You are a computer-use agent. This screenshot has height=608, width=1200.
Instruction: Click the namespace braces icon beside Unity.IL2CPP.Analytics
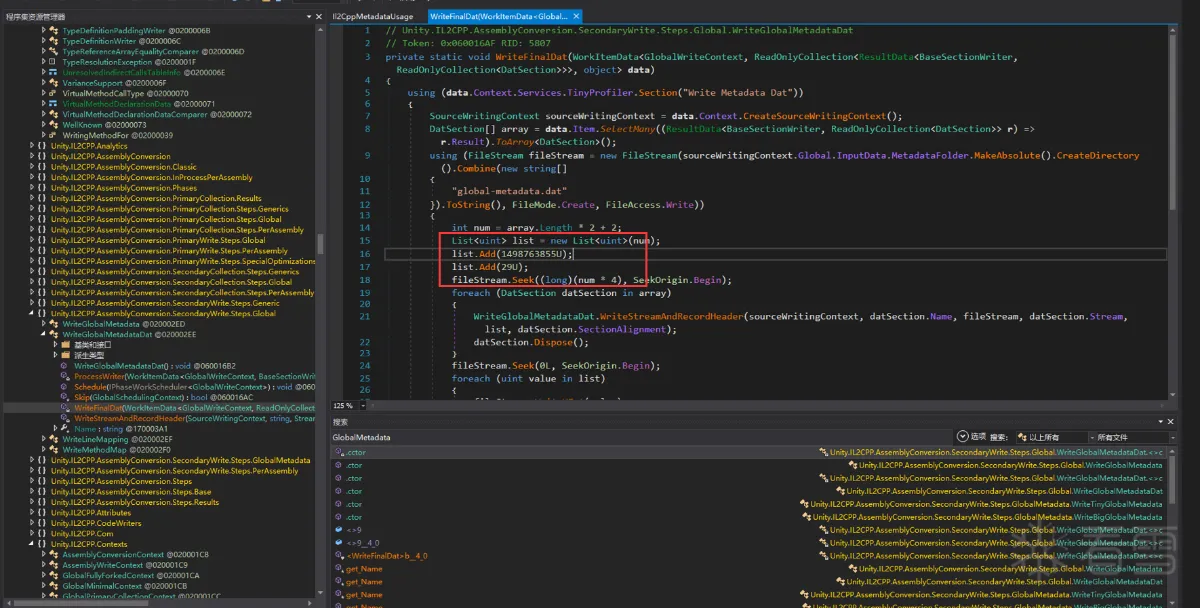(42, 146)
